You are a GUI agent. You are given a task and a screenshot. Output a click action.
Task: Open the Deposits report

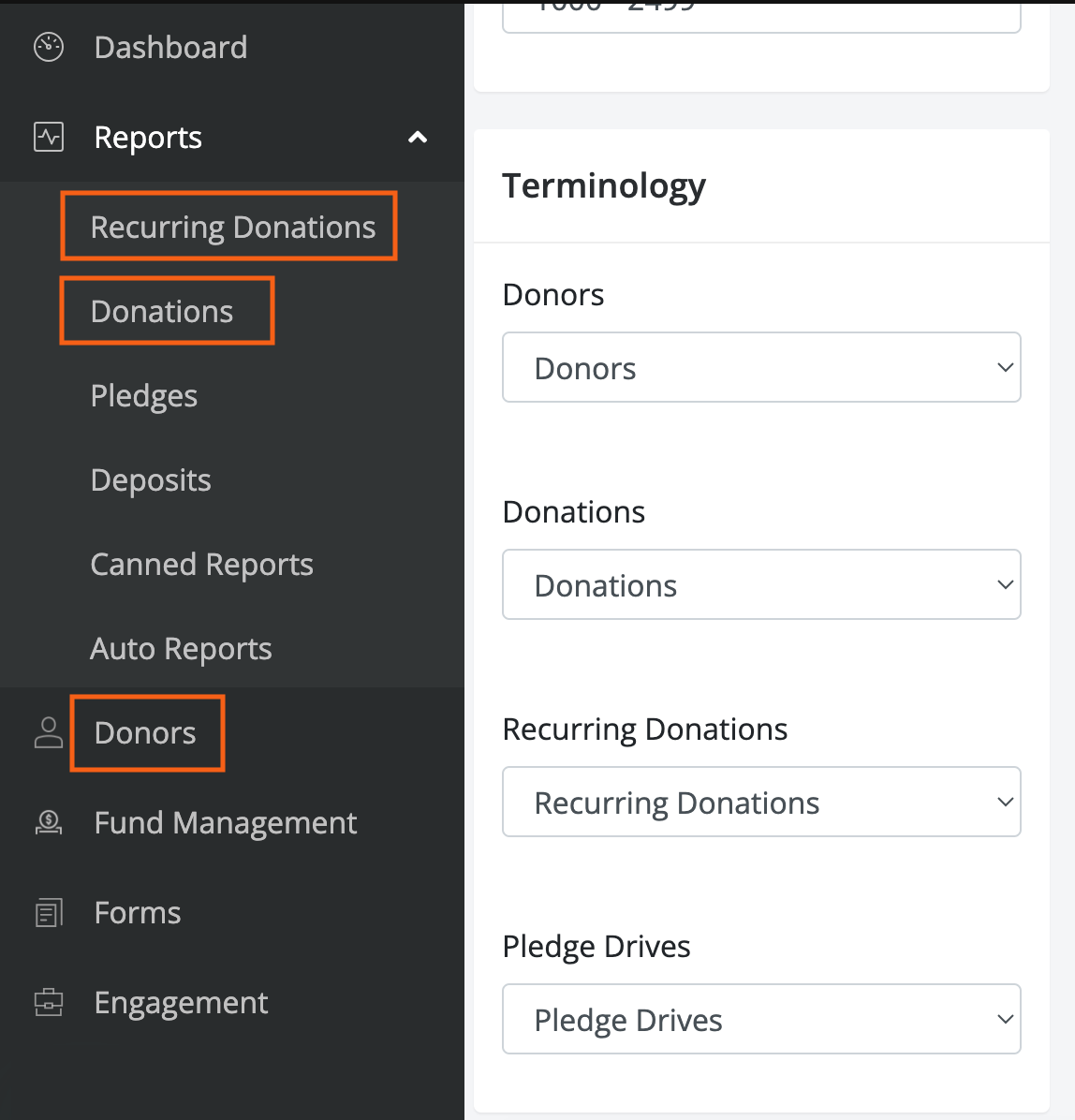(151, 480)
